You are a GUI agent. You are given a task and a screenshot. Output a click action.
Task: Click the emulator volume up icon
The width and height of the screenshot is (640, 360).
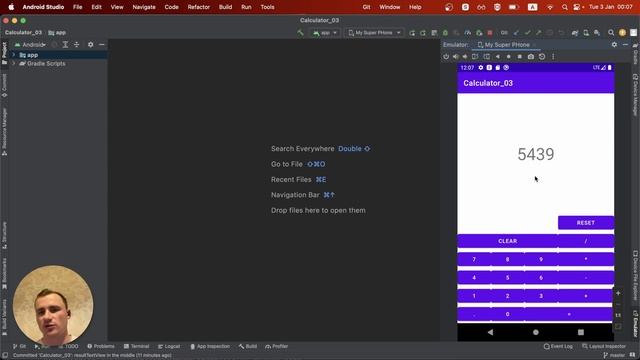(456, 57)
